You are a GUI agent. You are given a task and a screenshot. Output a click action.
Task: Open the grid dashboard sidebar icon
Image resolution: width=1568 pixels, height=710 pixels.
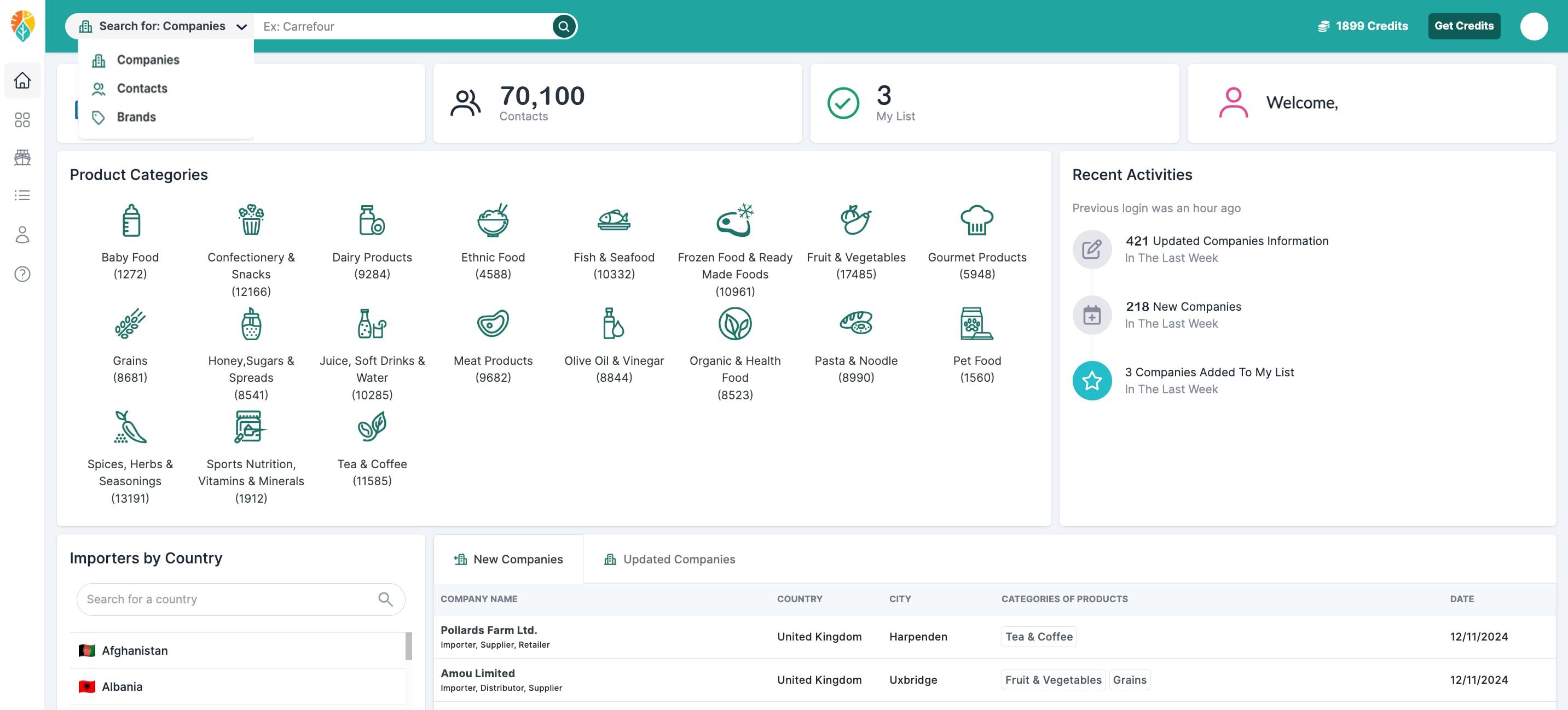(x=22, y=120)
